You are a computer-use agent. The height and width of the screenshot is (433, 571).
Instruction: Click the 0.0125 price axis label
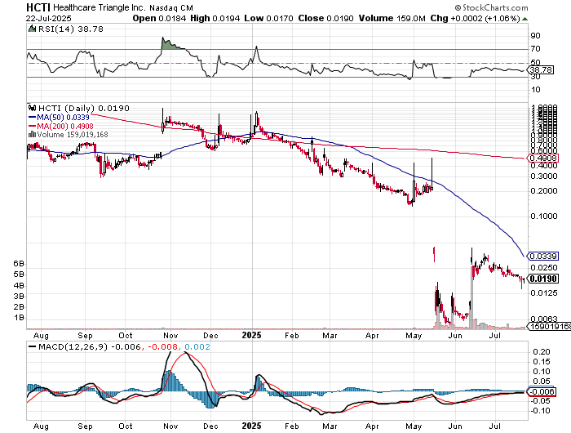click(544, 293)
